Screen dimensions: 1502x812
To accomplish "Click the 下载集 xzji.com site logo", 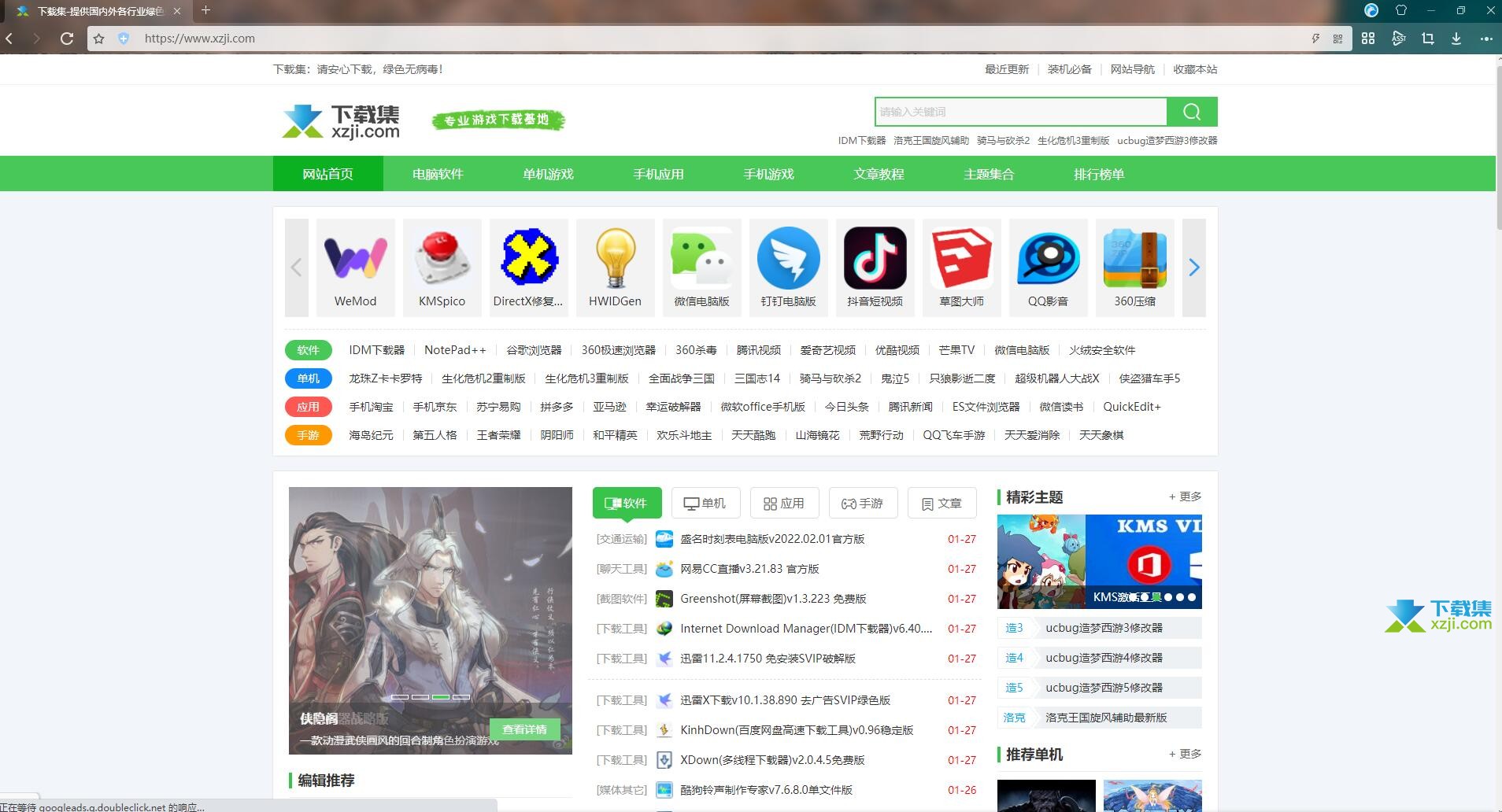I will tap(341, 121).
